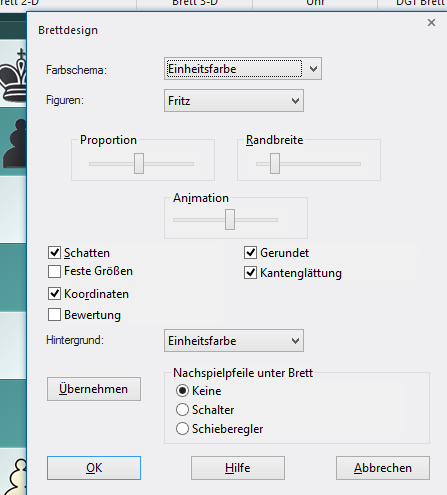Viewport: 447px width, 495px height.
Task: Enable the Feste Größen checkbox
Action: pos(54,271)
